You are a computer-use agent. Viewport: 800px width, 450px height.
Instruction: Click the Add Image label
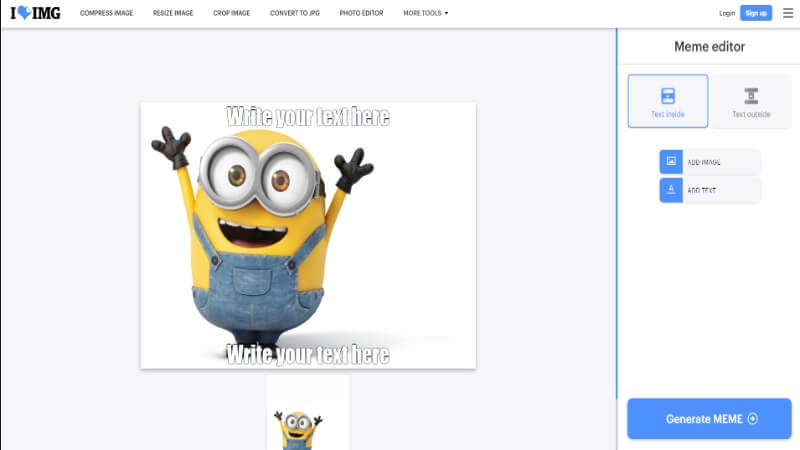tap(704, 162)
